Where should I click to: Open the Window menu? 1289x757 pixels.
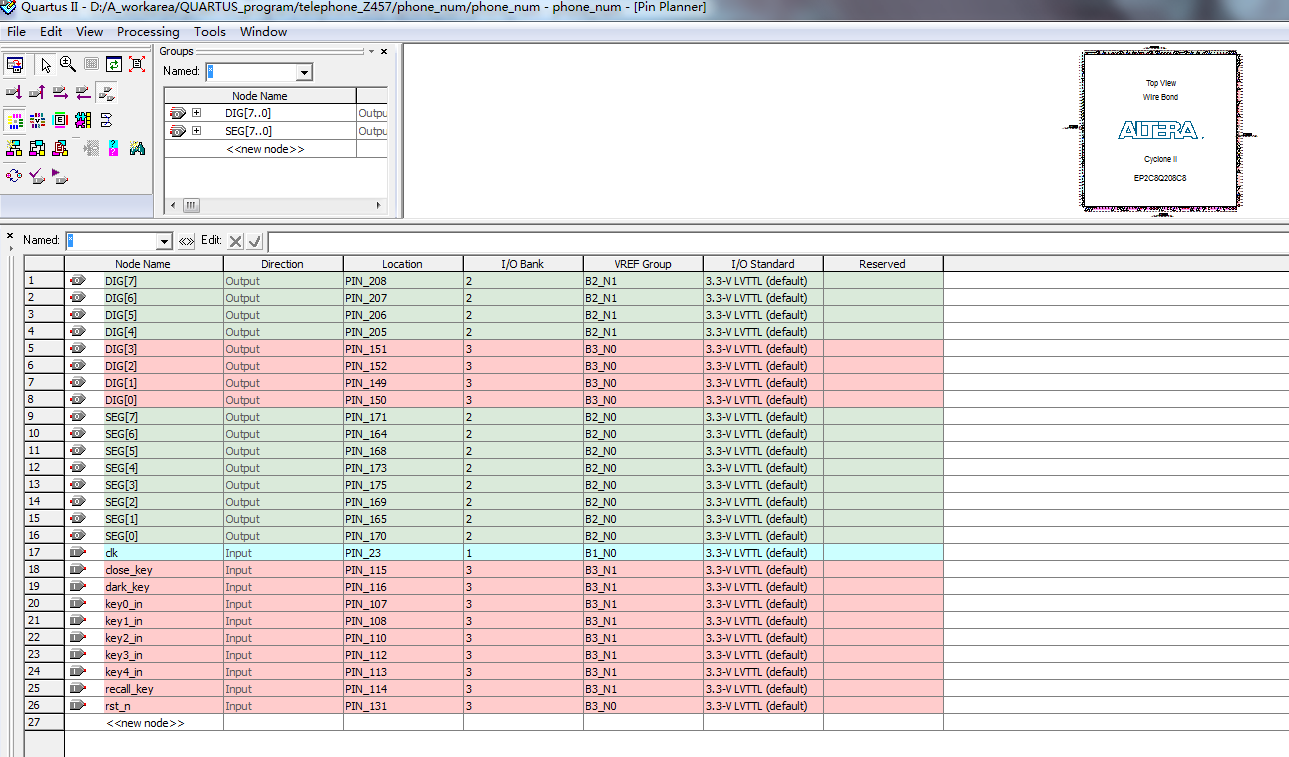pyautogui.click(x=263, y=31)
